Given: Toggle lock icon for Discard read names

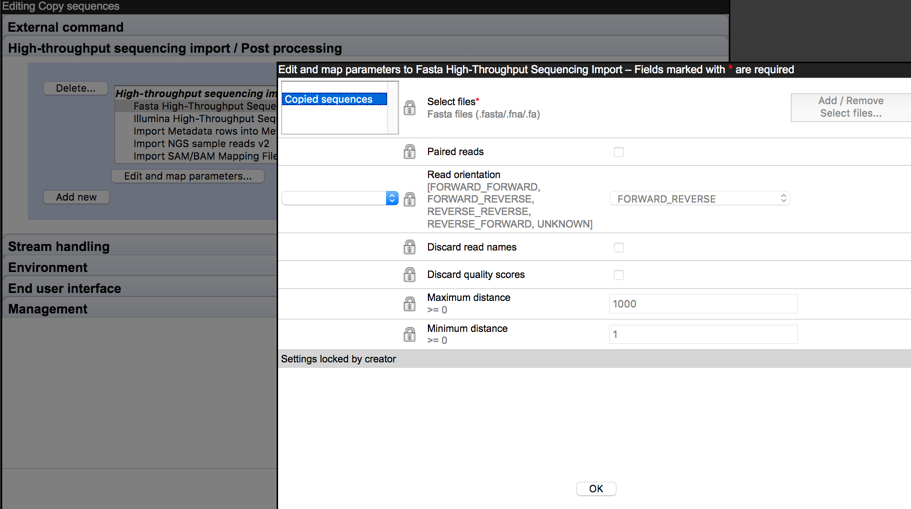Looking at the screenshot, I should click(410, 247).
